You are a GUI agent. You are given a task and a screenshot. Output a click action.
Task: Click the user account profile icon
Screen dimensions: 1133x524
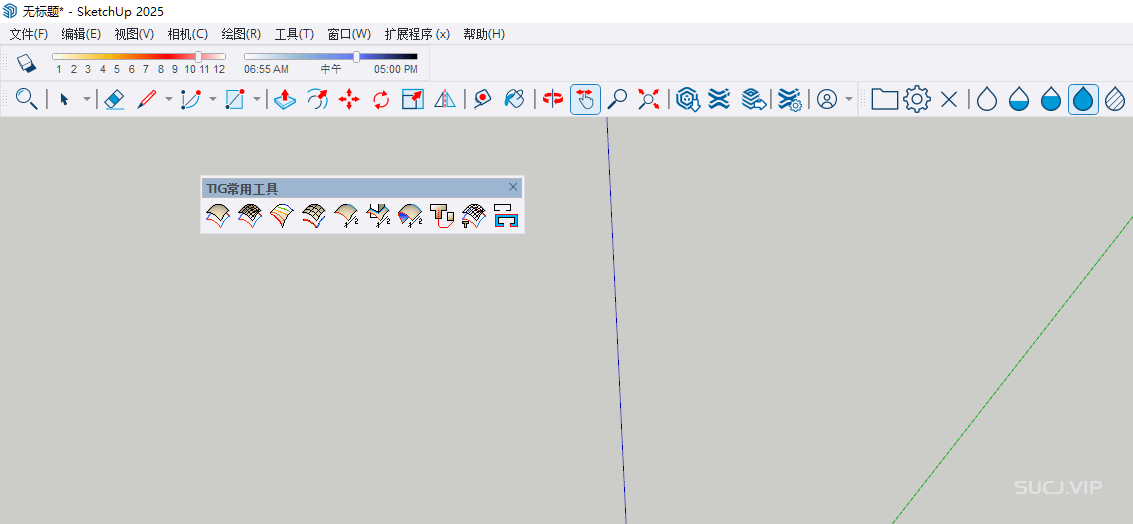point(827,99)
